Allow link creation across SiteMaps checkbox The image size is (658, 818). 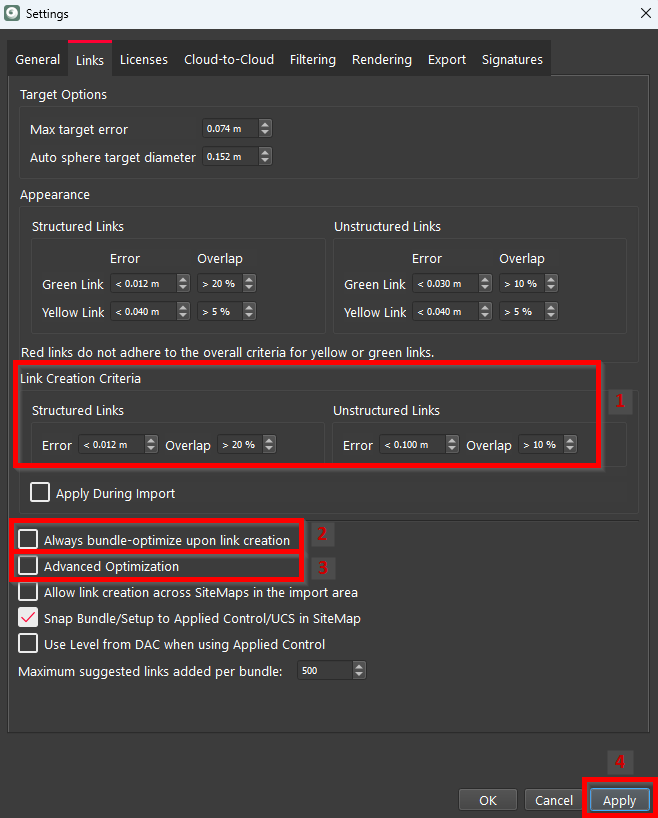click(28, 592)
